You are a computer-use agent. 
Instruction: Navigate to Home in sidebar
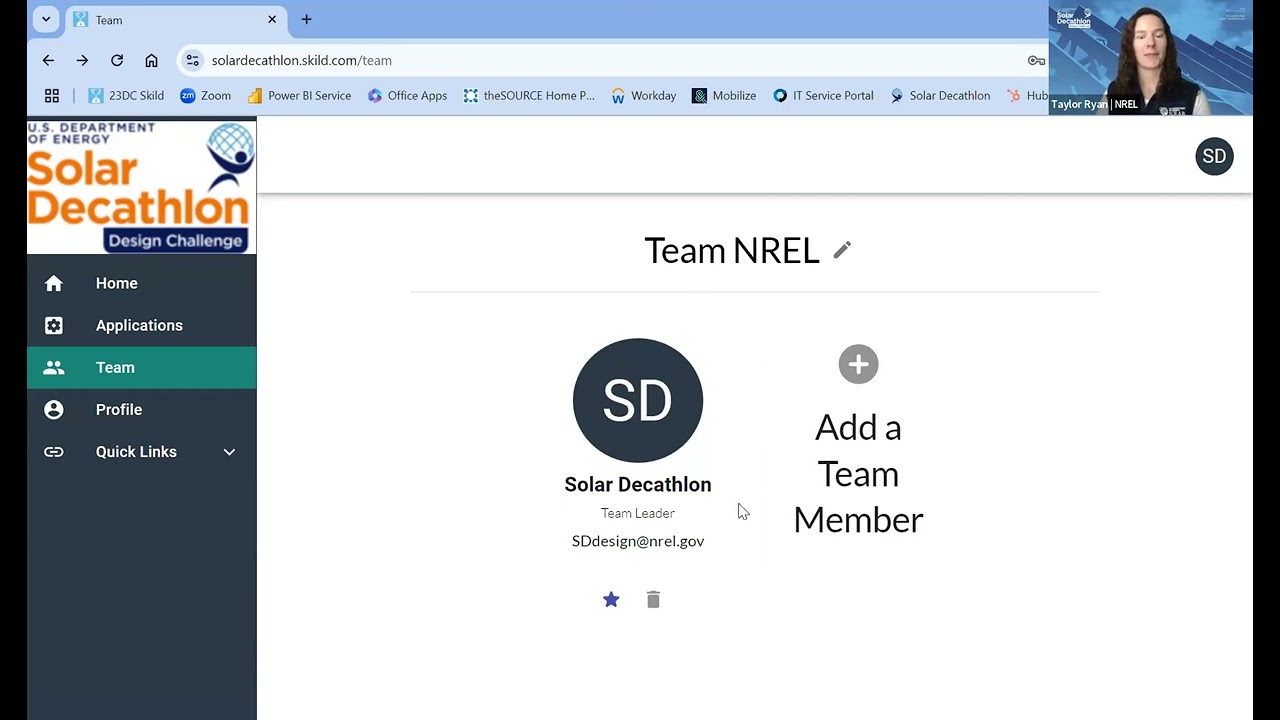(142, 284)
